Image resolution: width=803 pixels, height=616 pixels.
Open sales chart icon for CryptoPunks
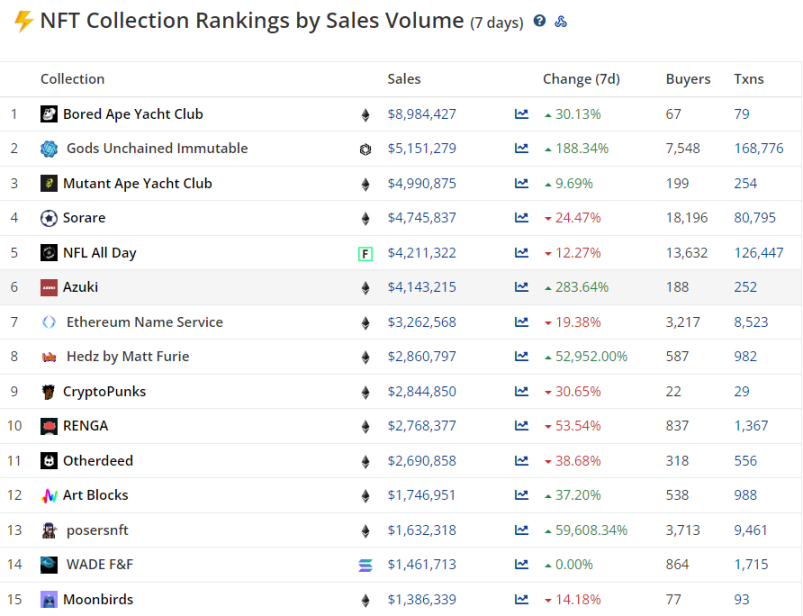coord(521,391)
